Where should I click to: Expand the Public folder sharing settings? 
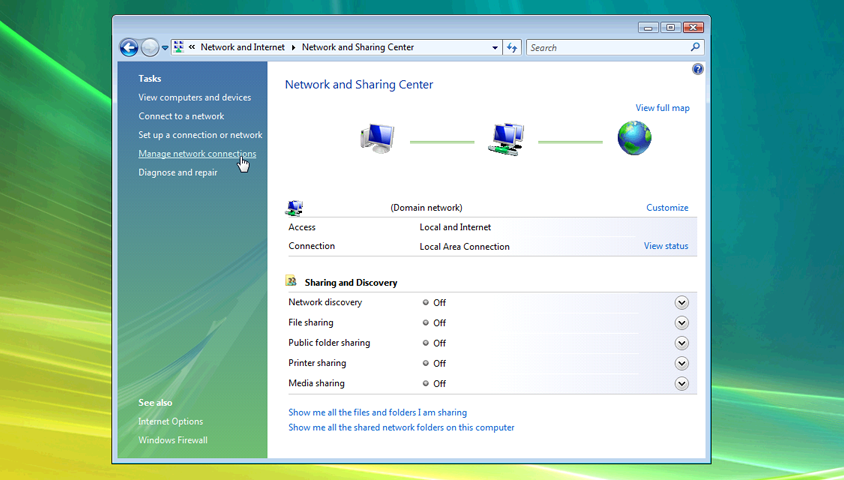pos(682,343)
